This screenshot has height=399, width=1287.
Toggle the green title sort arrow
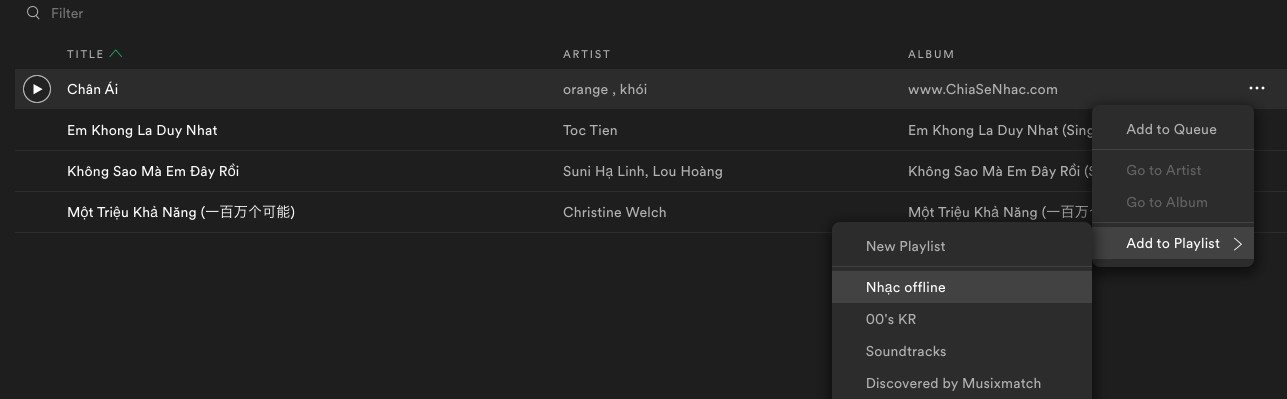click(116, 53)
